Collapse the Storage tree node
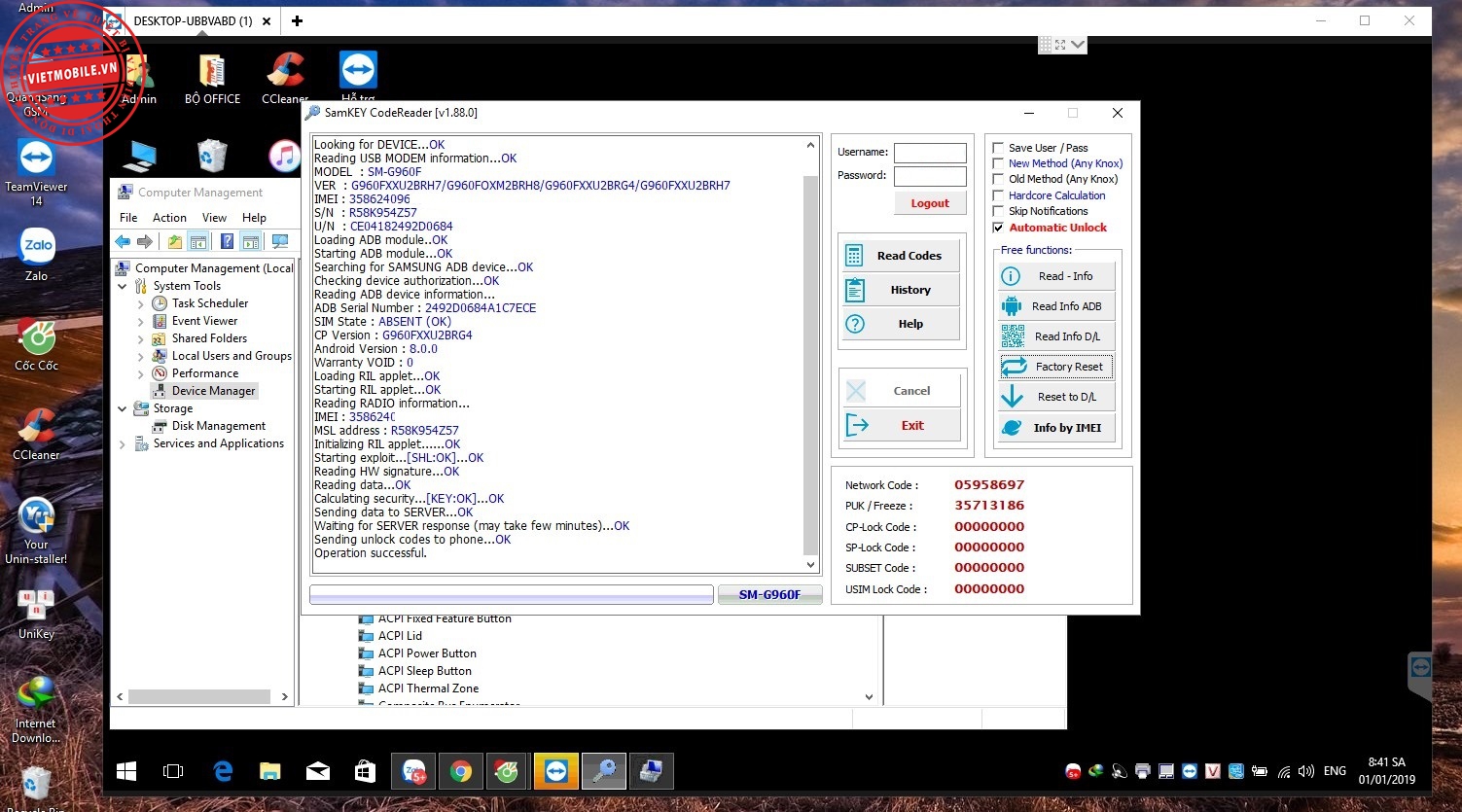This screenshot has height=812, width=1462. (x=123, y=408)
